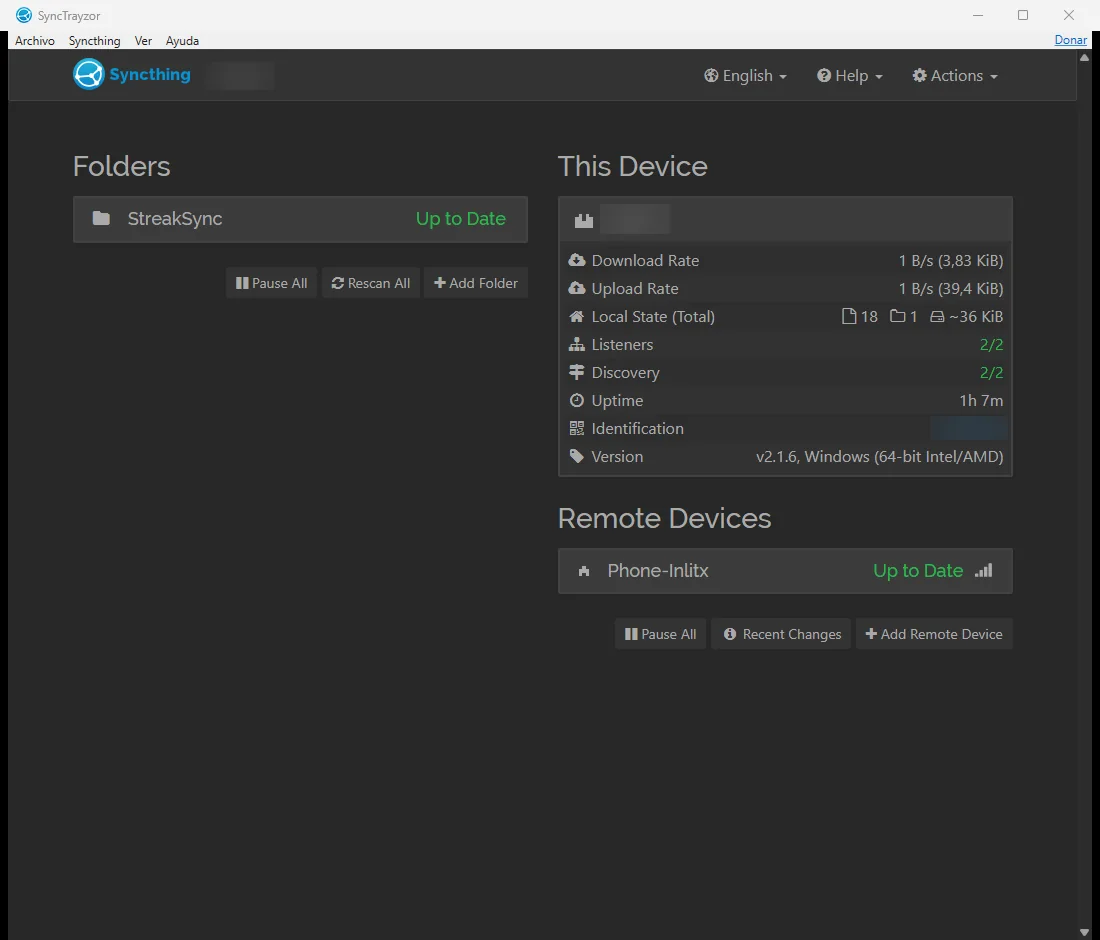Click the Donar link
This screenshot has height=940, width=1100.
[1071, 40]
